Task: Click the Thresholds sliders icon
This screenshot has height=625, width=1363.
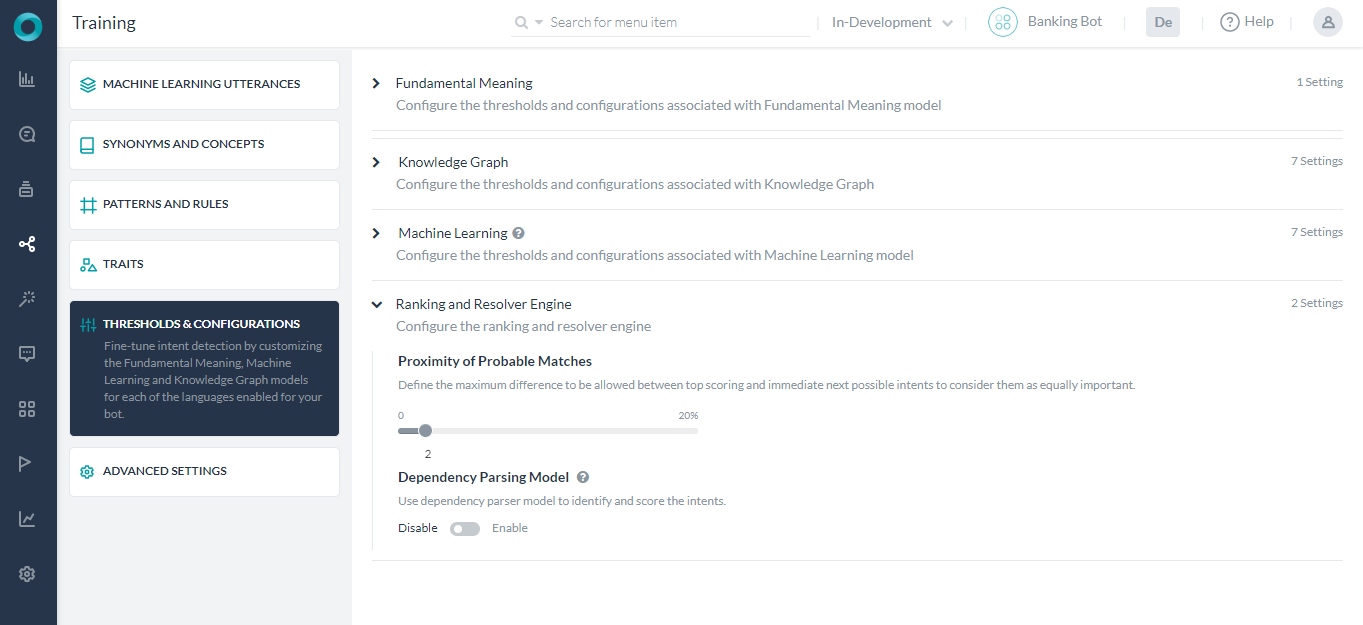Action: point(88,325)
